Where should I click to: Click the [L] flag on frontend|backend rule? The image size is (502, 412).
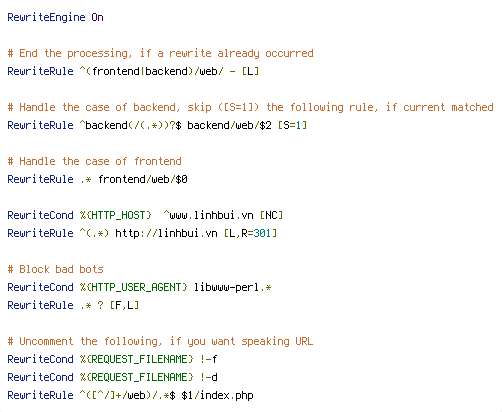pos(250,71)
